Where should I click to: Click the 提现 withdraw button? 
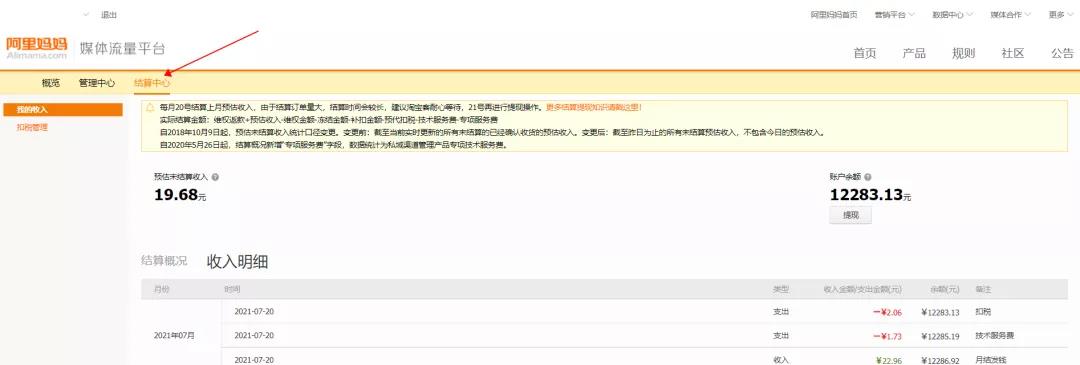click(851, 215)
